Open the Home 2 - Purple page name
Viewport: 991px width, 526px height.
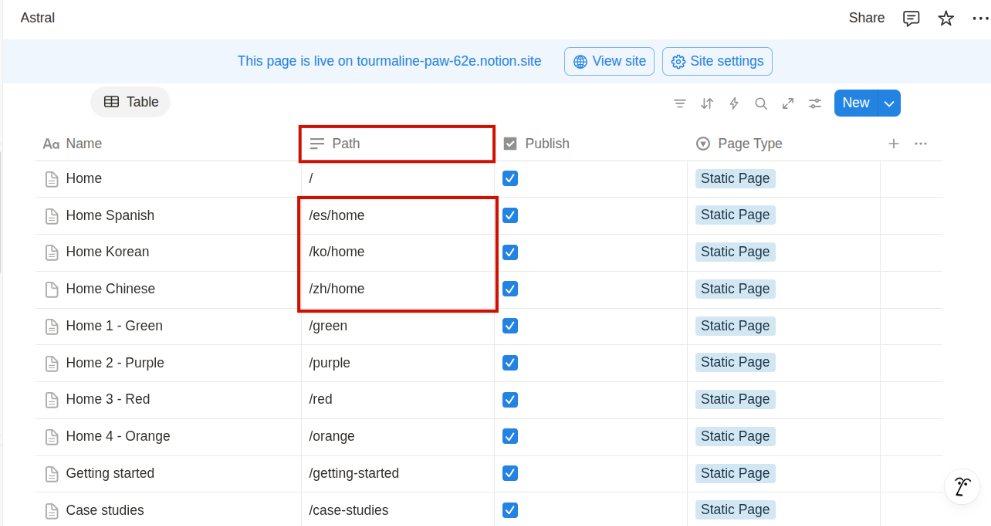(115, 363)
